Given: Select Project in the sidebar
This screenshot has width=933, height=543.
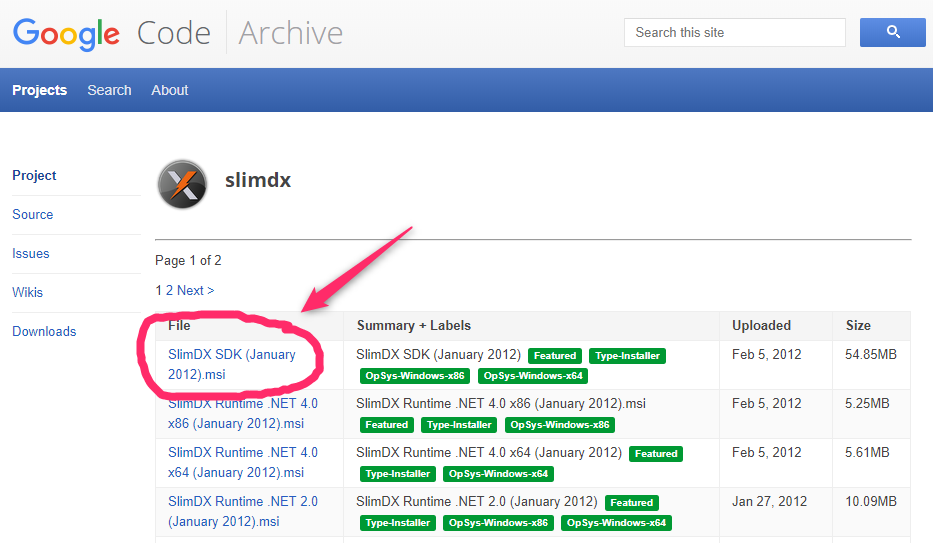Looking at the screenshot, I should [x=34, y=175].
